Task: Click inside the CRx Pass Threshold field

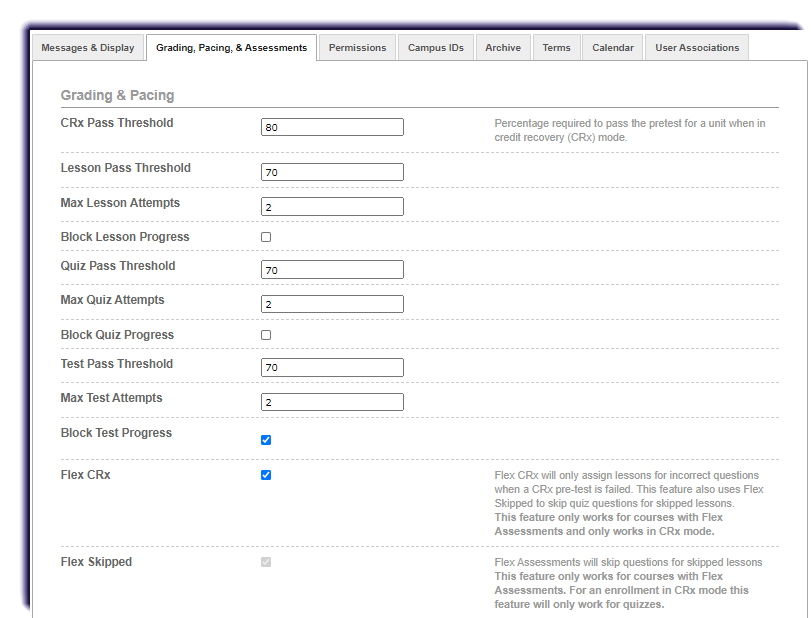Action: tap(332, 126)
